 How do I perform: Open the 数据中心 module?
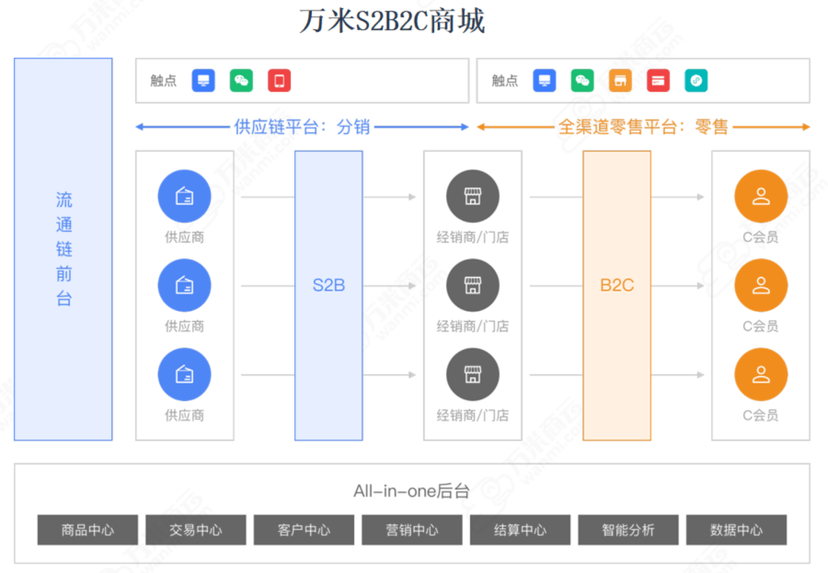737,530
